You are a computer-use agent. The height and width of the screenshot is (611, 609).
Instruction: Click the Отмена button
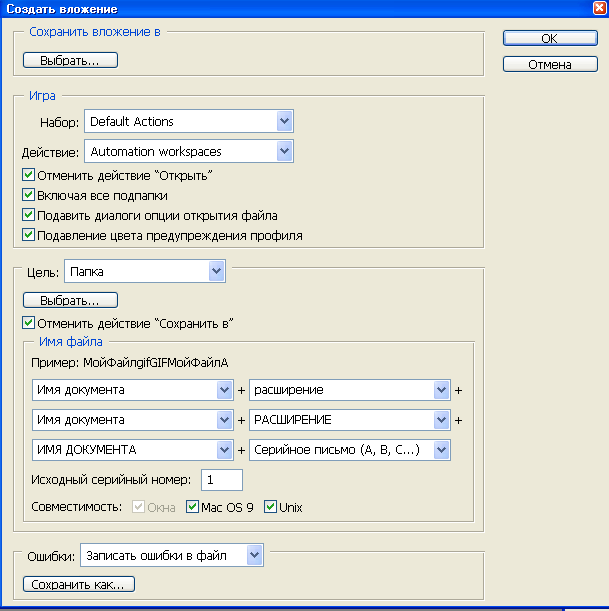tap(550, 64)
